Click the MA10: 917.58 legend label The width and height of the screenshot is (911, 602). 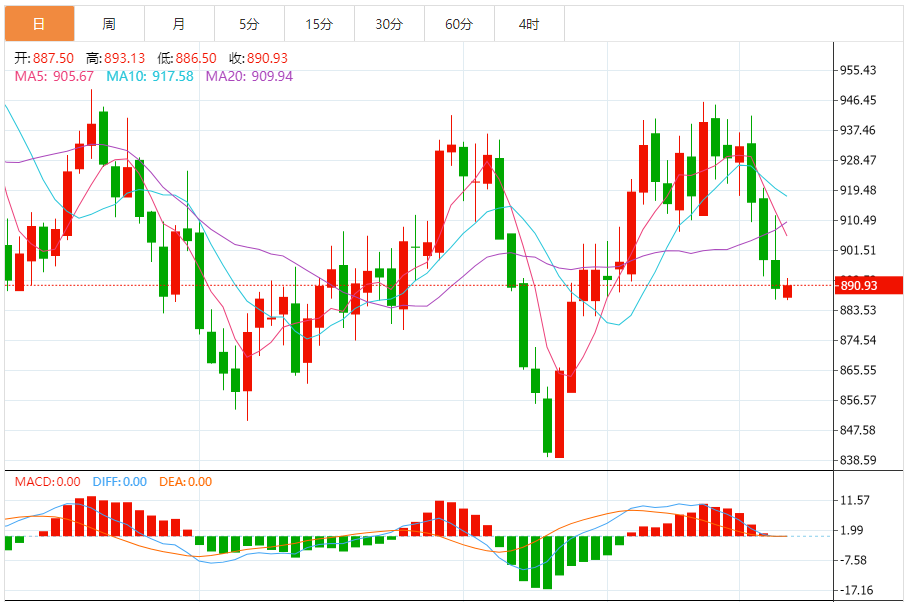150,76
